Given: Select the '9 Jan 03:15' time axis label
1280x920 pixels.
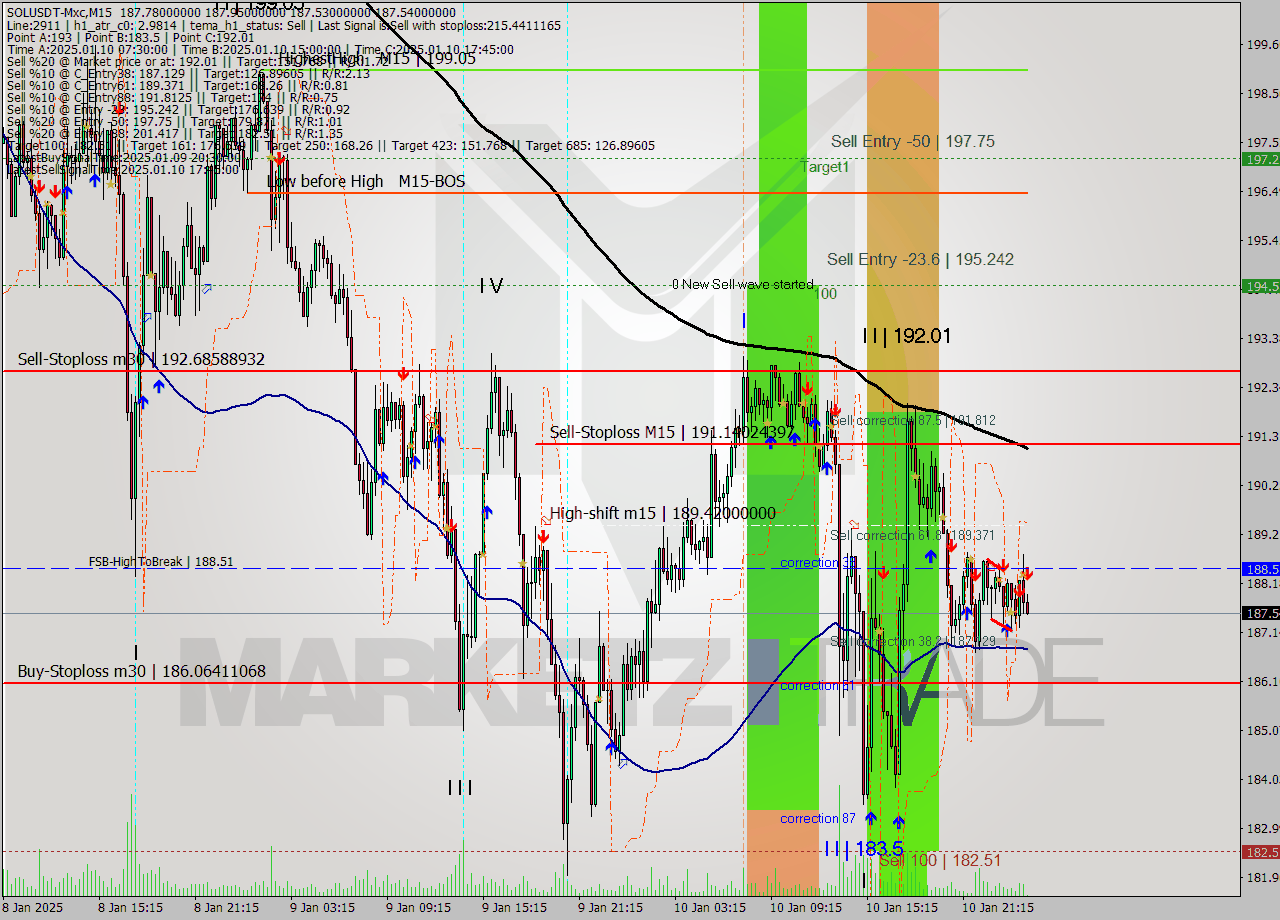Looking at the screenshot, I should [322, 908].
